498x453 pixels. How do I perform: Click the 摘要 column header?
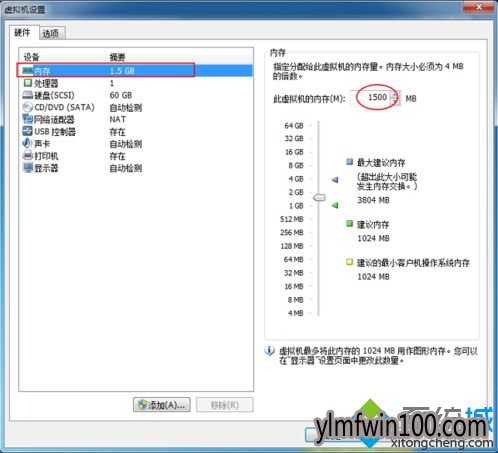point(117,57)
